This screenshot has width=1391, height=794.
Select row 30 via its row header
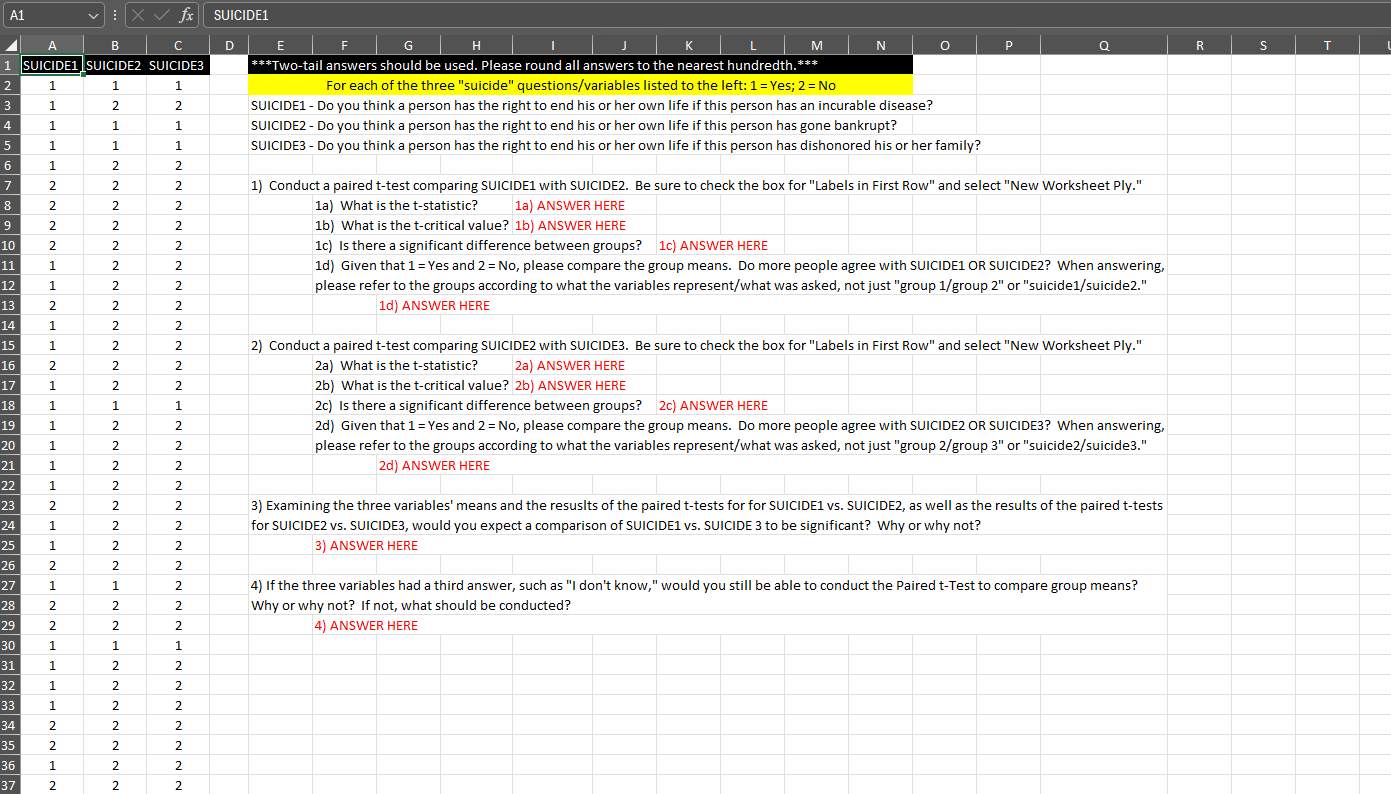(x=8, y=645)
